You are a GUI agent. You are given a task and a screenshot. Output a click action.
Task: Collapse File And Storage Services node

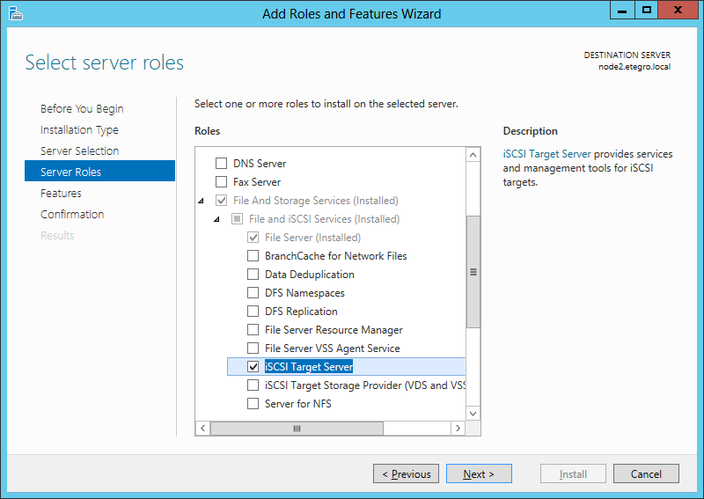[205, 201]
